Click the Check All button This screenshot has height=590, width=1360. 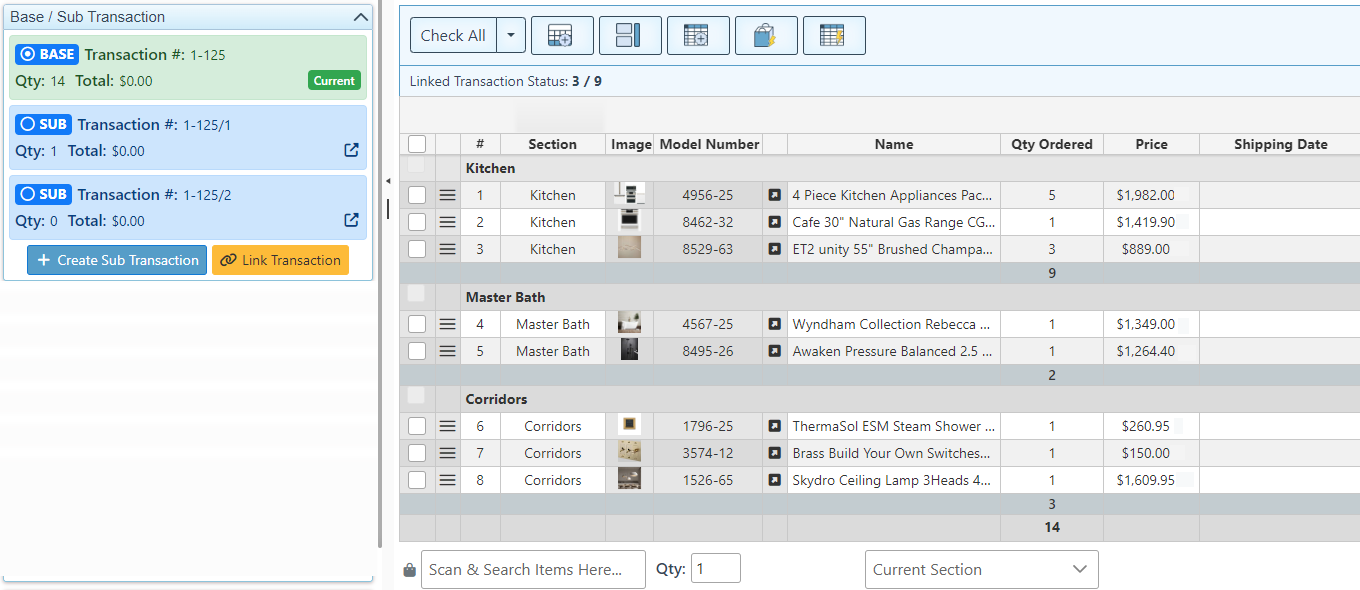453,36
